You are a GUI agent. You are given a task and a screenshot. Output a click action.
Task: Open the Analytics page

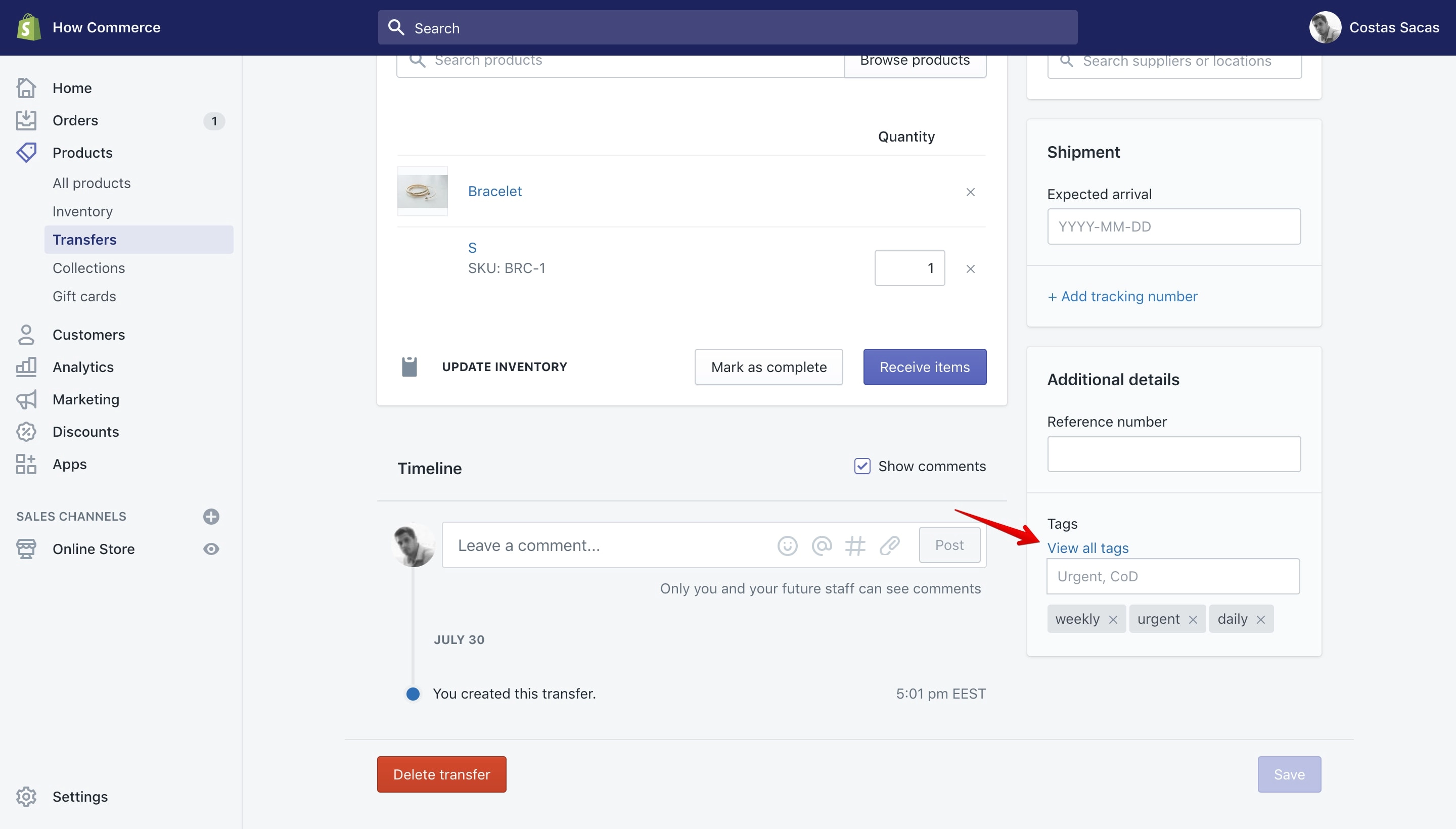click(83, 367)
